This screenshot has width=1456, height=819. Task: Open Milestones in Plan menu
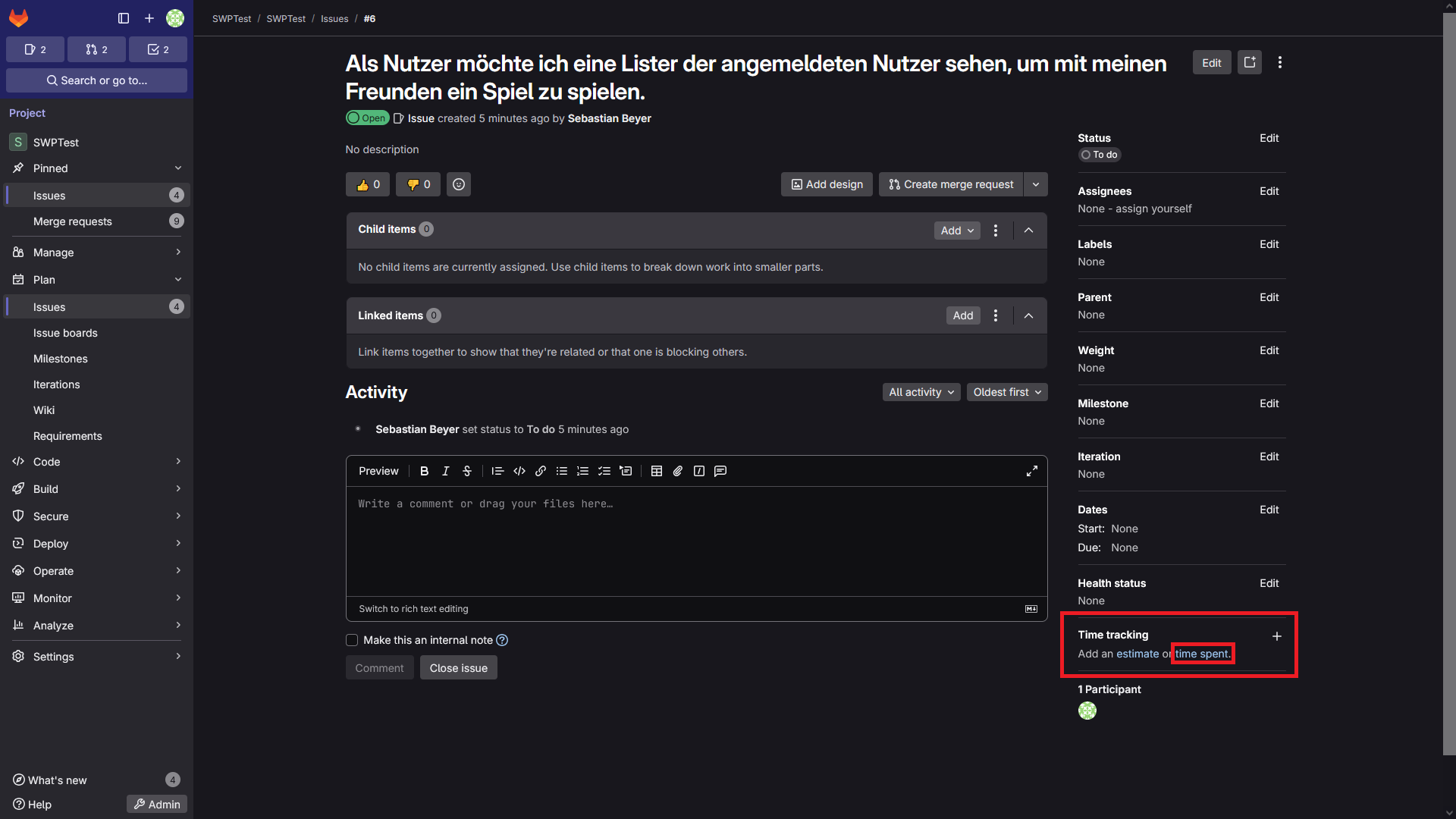click(61, 359)
